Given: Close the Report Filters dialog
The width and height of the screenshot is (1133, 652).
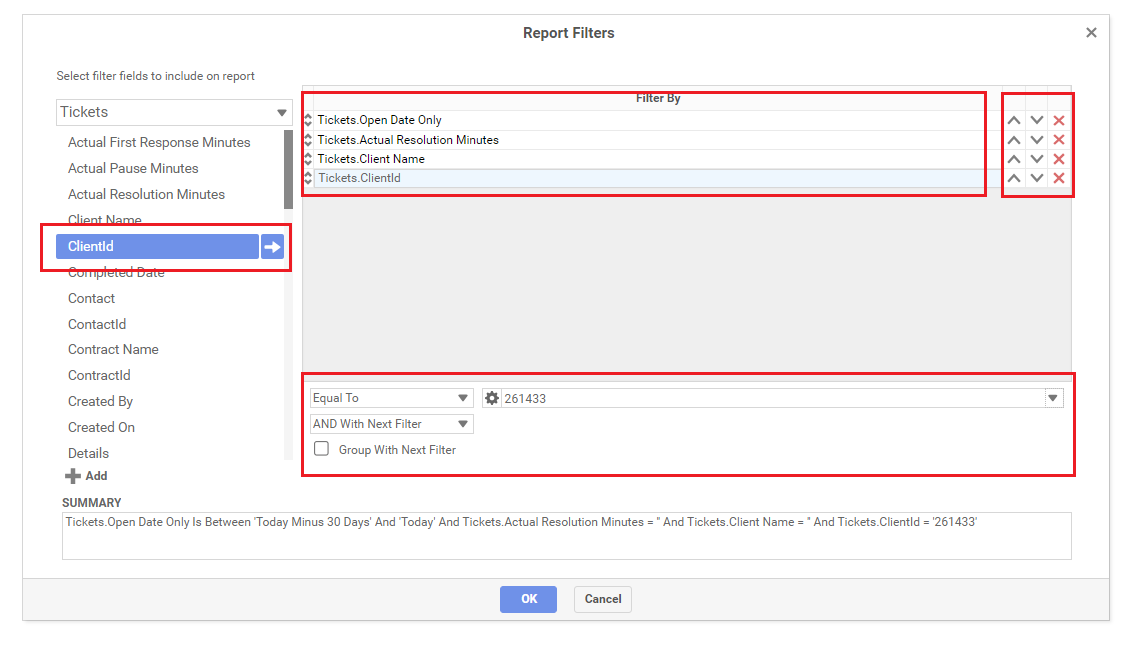Looking at the screenshot, I should pyautogui.click(x=1091, y=33).
